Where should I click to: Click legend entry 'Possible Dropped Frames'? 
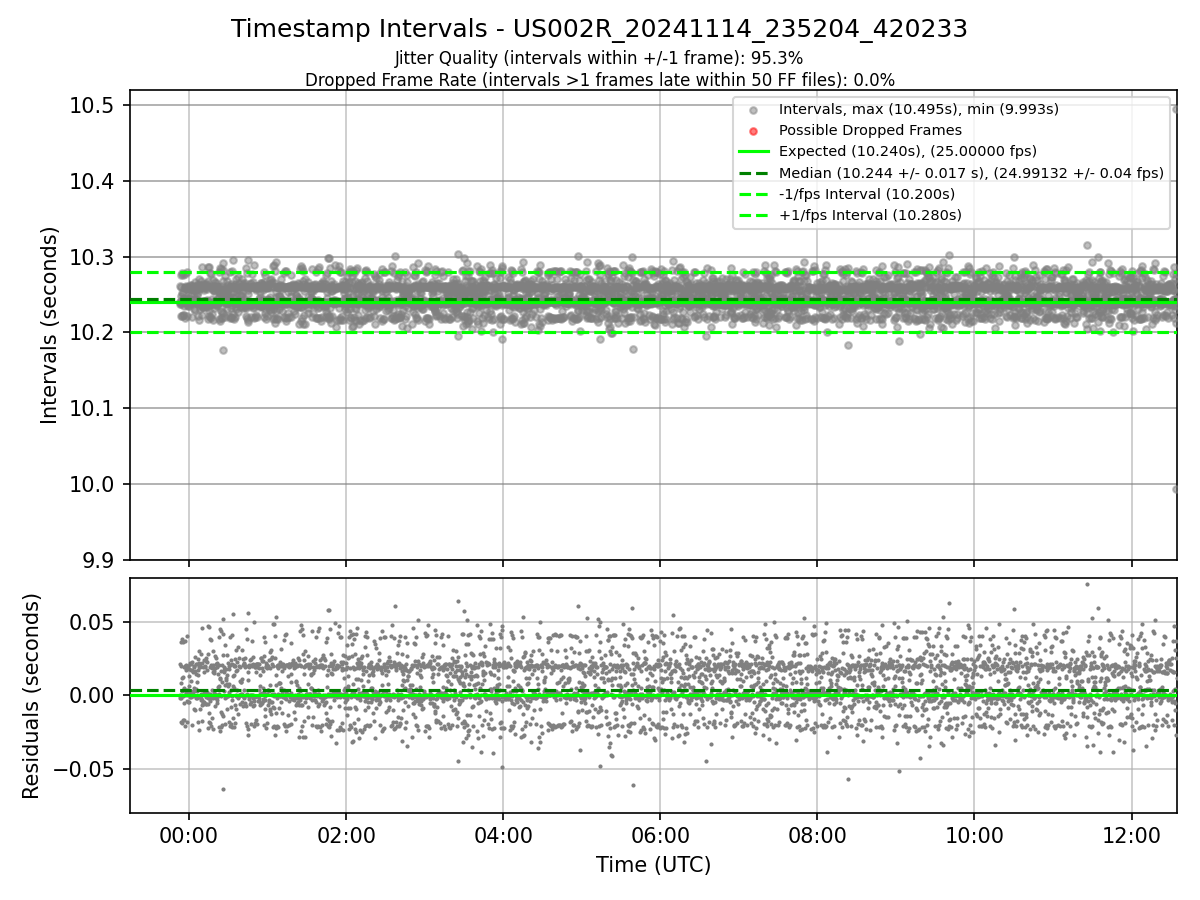(870, 130)
